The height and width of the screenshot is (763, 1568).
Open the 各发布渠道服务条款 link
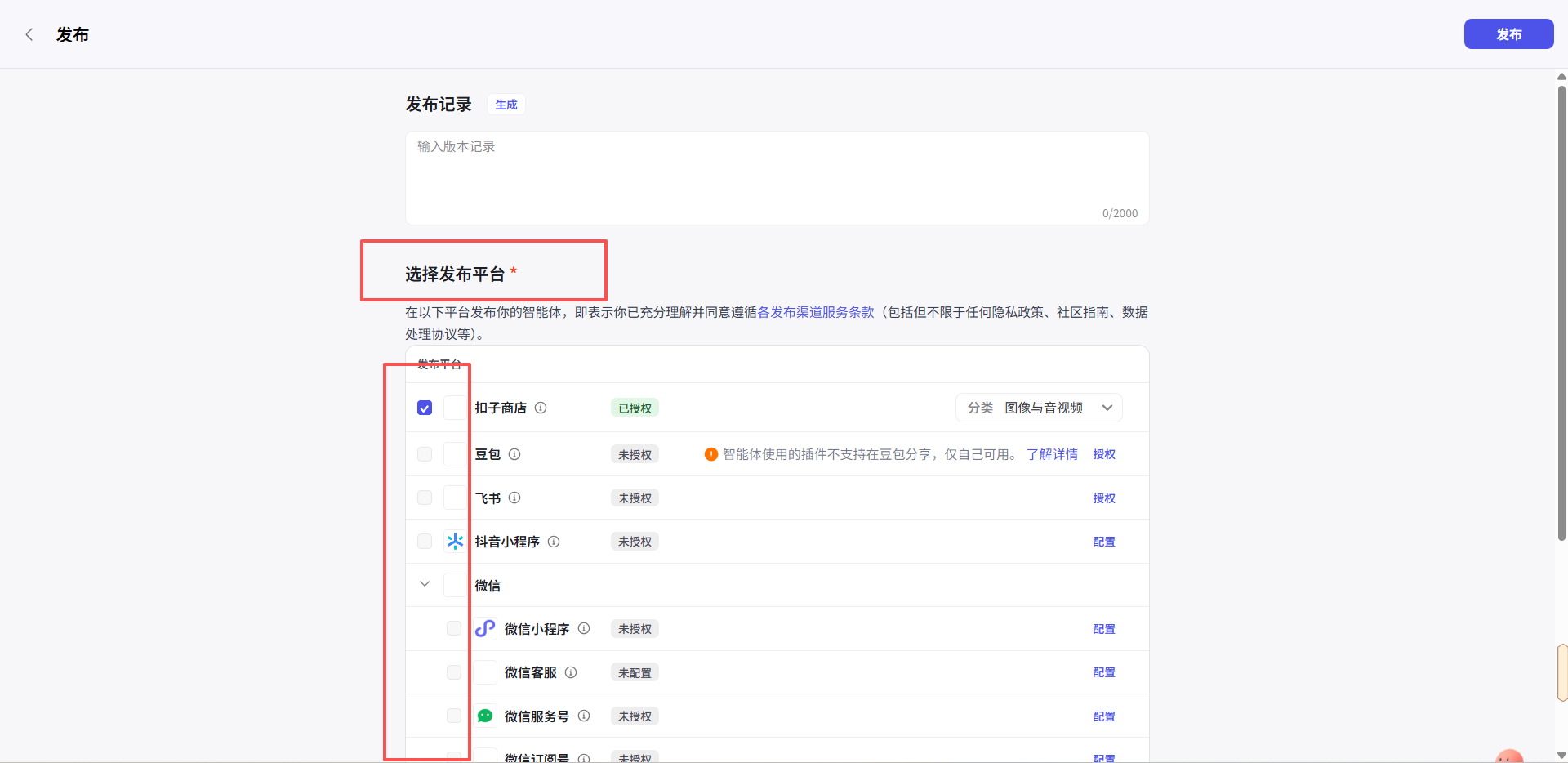[x=816, y=312]
